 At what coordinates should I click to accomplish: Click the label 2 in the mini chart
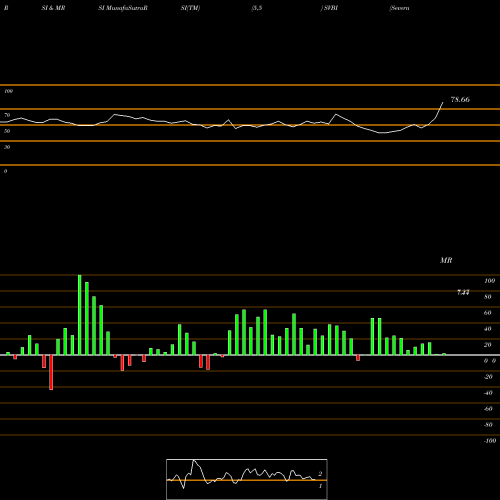320,474
